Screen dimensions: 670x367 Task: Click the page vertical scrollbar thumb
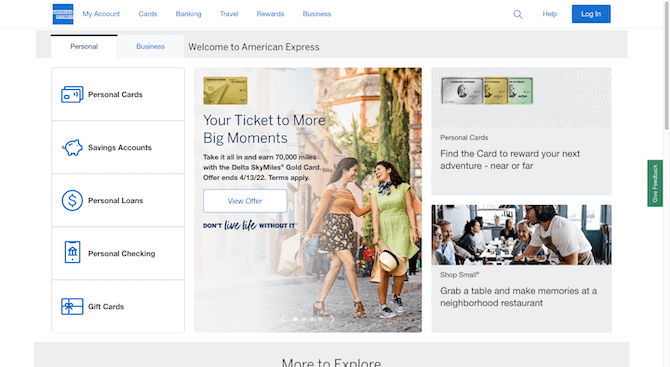point(667,64)
